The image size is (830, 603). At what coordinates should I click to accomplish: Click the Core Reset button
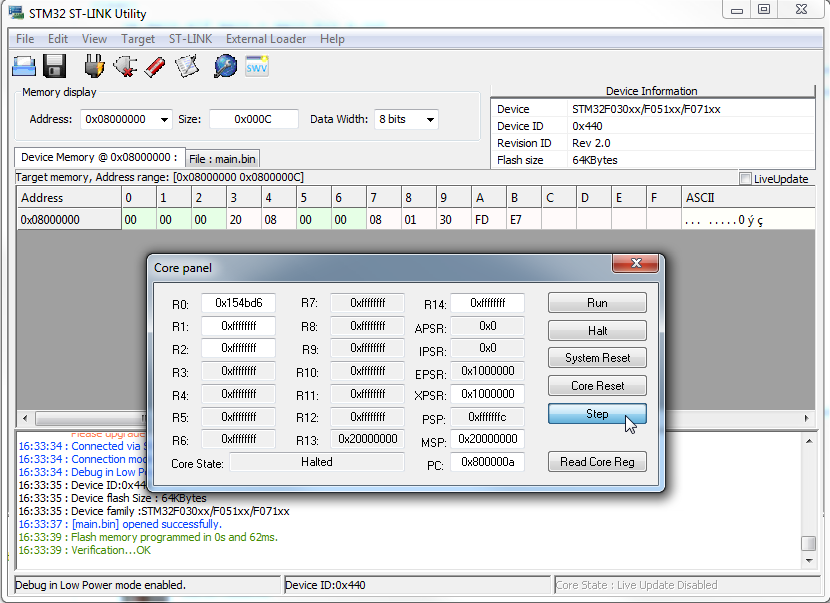point(597,386)
